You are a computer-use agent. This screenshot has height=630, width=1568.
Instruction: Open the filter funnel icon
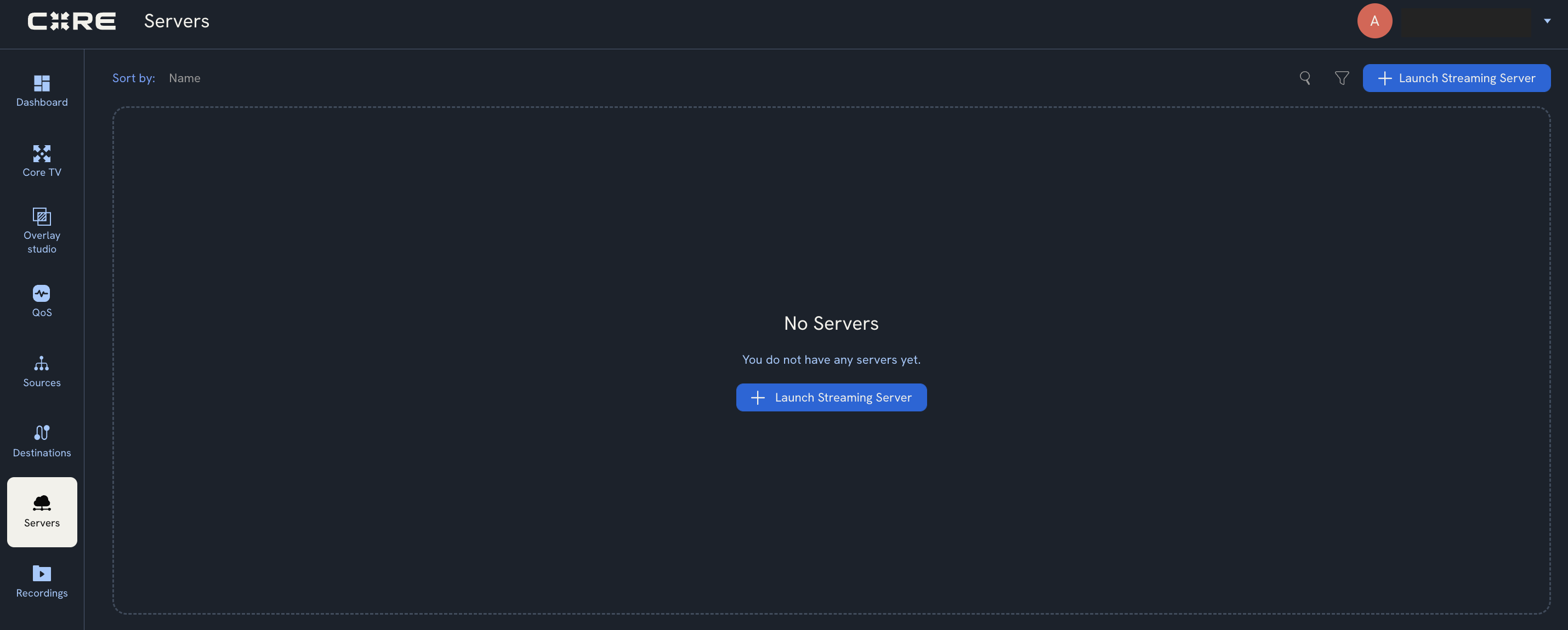[1342, 78]
